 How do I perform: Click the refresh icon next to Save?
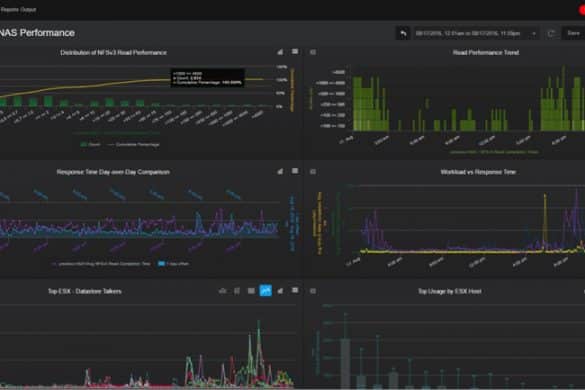[x=551, y=34]
